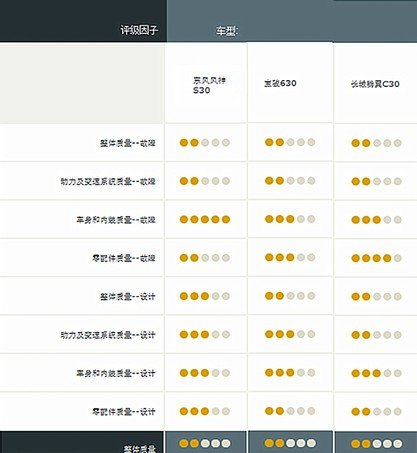
Task: Click the 评级因子 header cell
Action: [x=139, y=30]
